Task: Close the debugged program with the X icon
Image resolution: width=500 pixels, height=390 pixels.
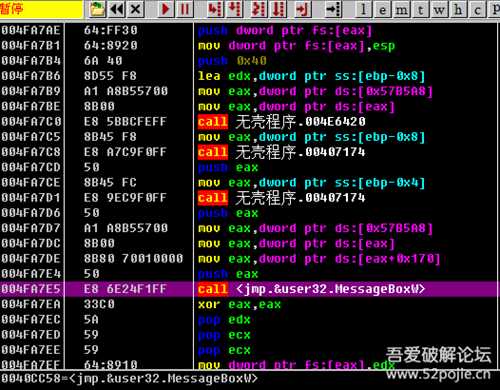Action: [136, 9]
